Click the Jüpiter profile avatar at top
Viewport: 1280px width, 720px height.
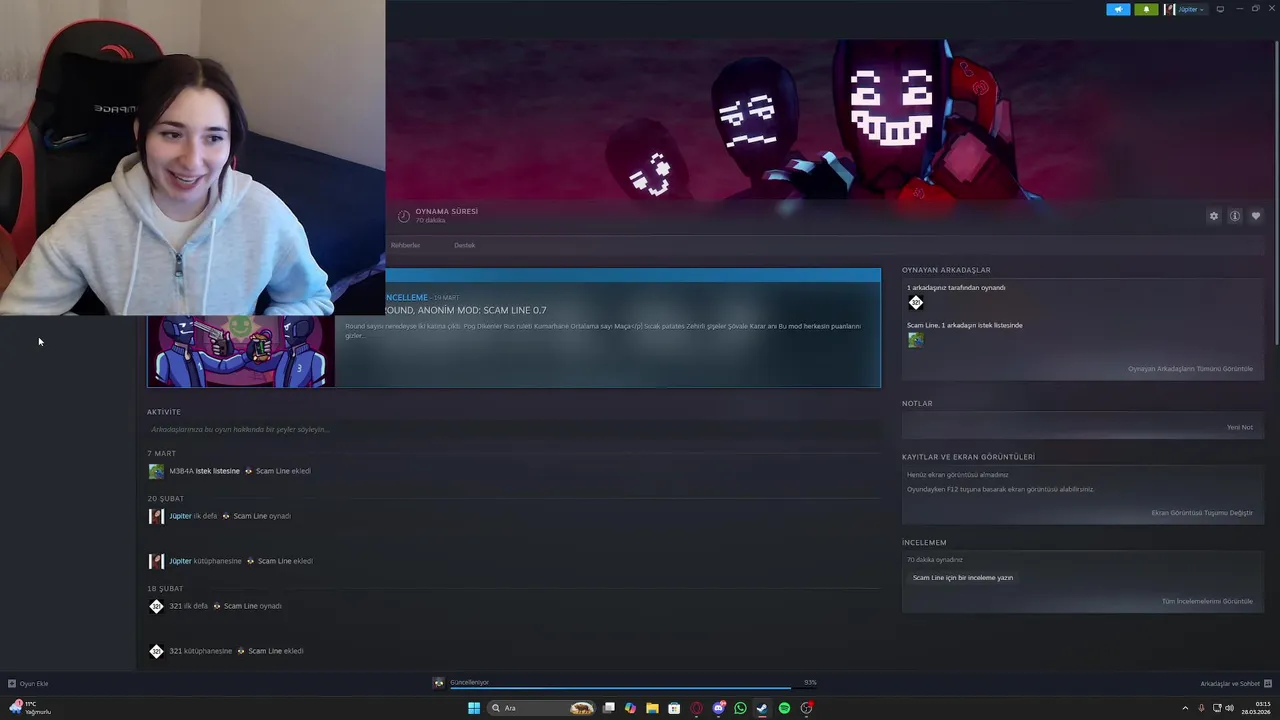click(x=1169, y=9)
